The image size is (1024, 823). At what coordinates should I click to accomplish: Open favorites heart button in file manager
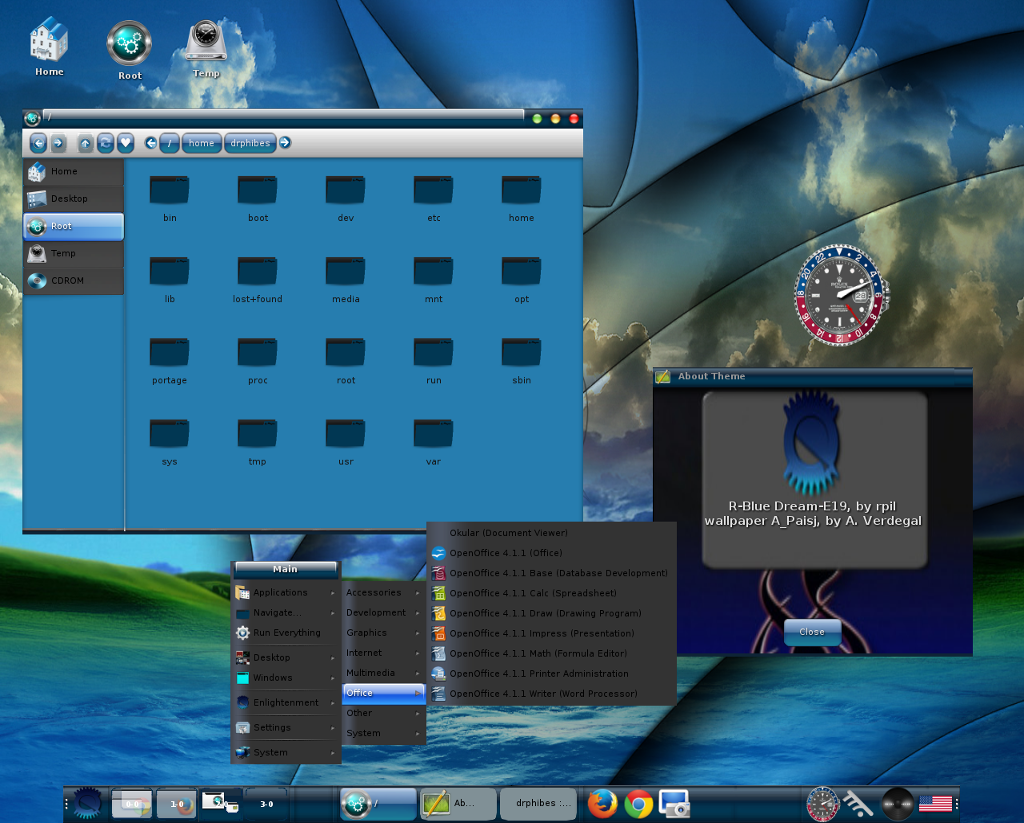tap(125, 143)
